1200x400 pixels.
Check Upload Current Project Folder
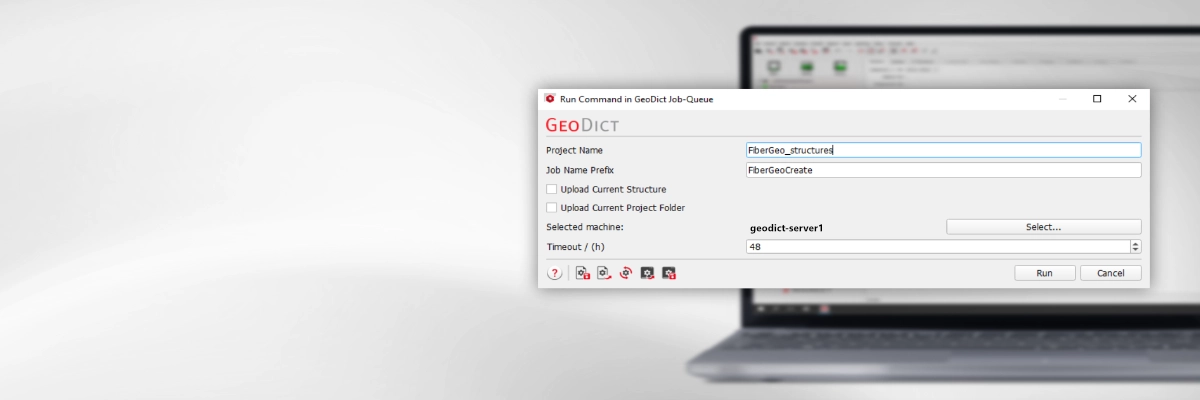pos(551,208)
